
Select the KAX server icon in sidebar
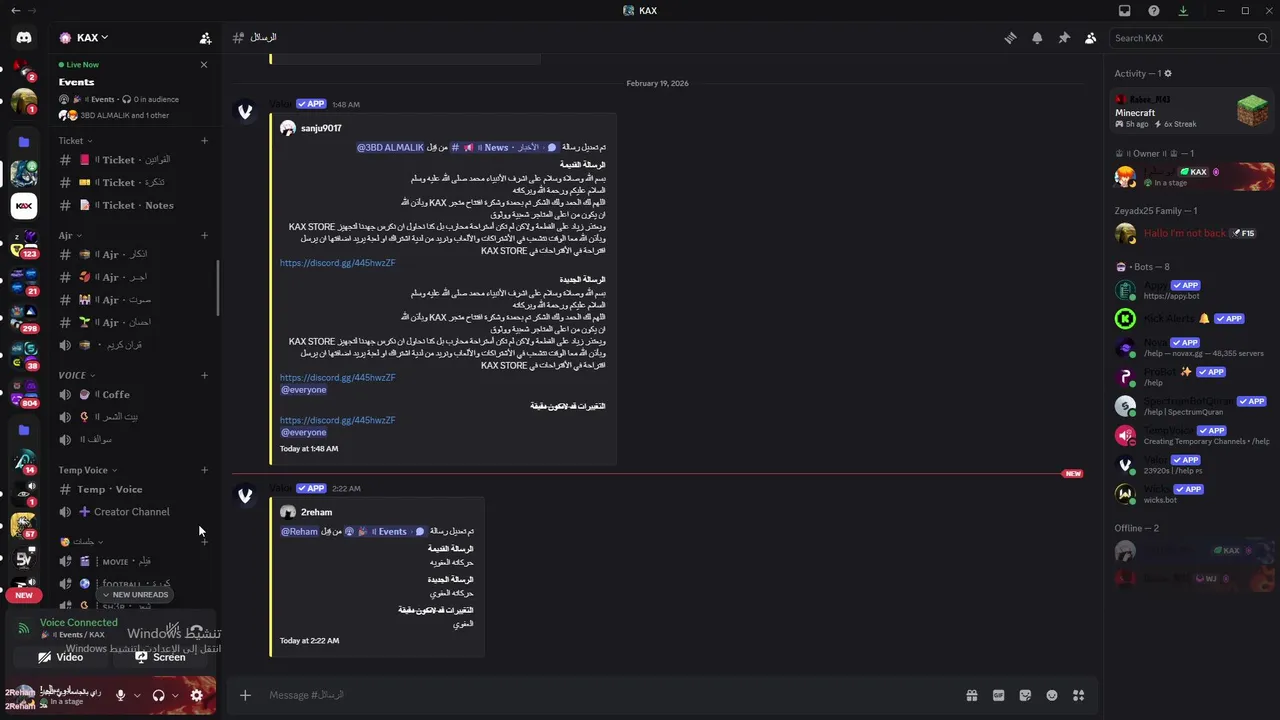click(x=24, y=206)
